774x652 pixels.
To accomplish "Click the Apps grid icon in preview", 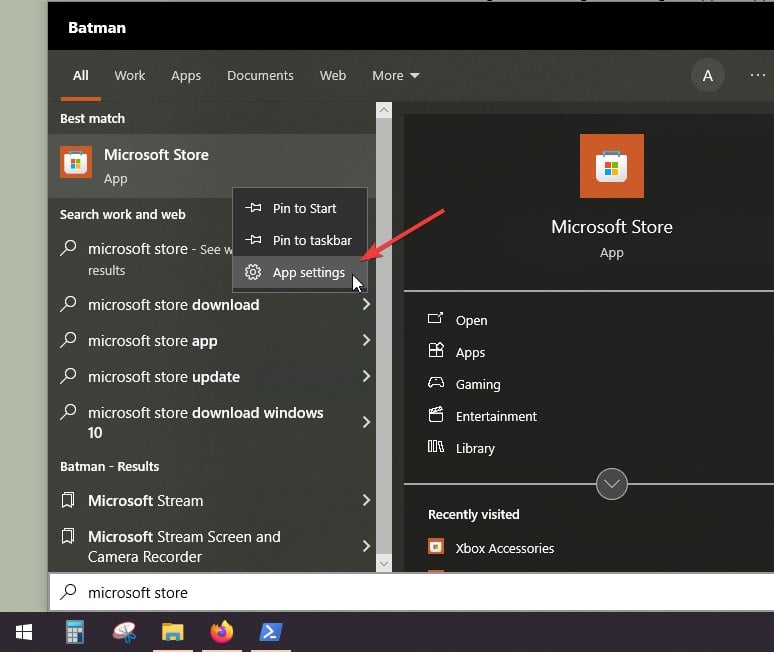I will pyautogui.click(x=436, y=350).
